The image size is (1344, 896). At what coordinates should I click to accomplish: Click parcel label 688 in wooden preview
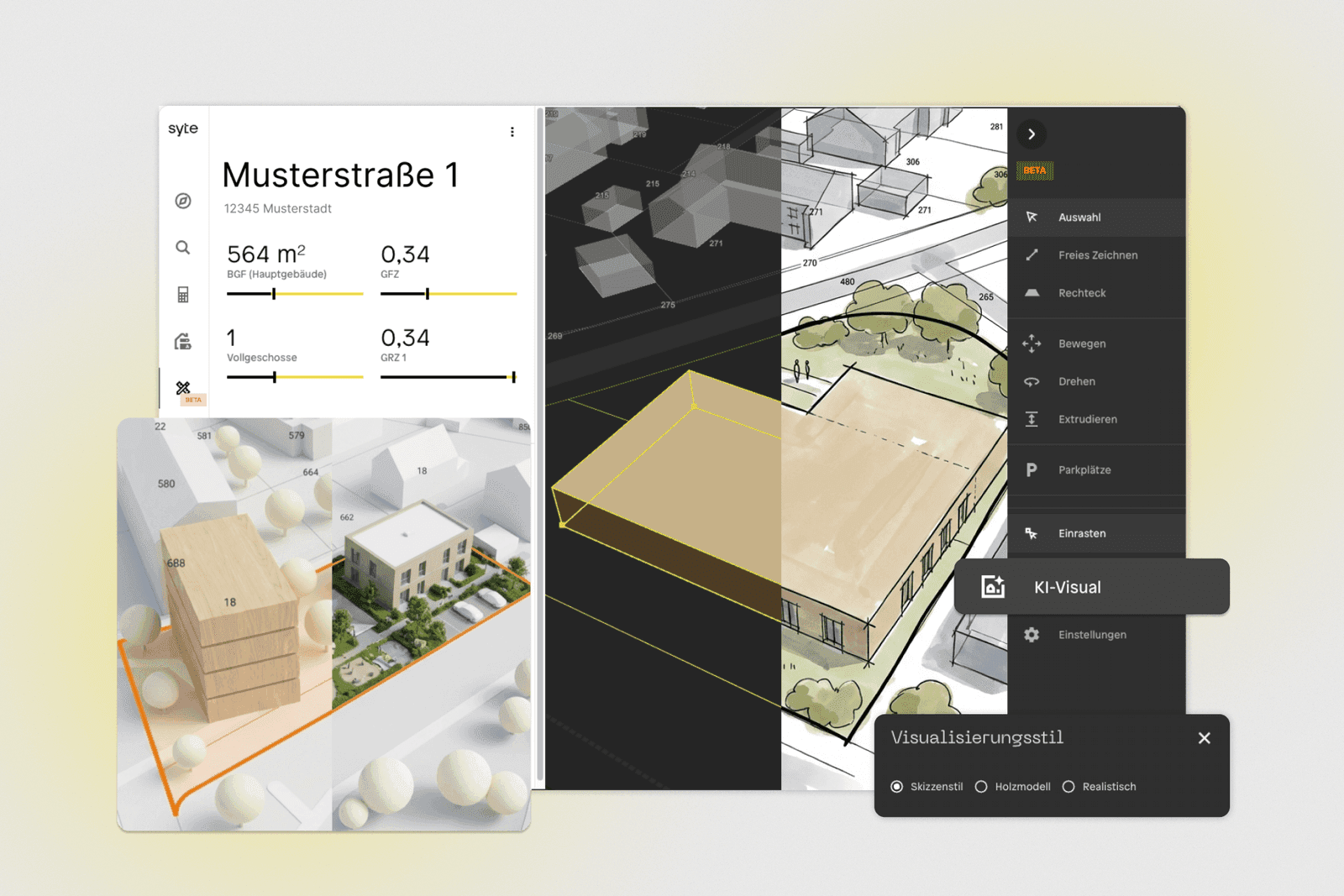point(176,563)
